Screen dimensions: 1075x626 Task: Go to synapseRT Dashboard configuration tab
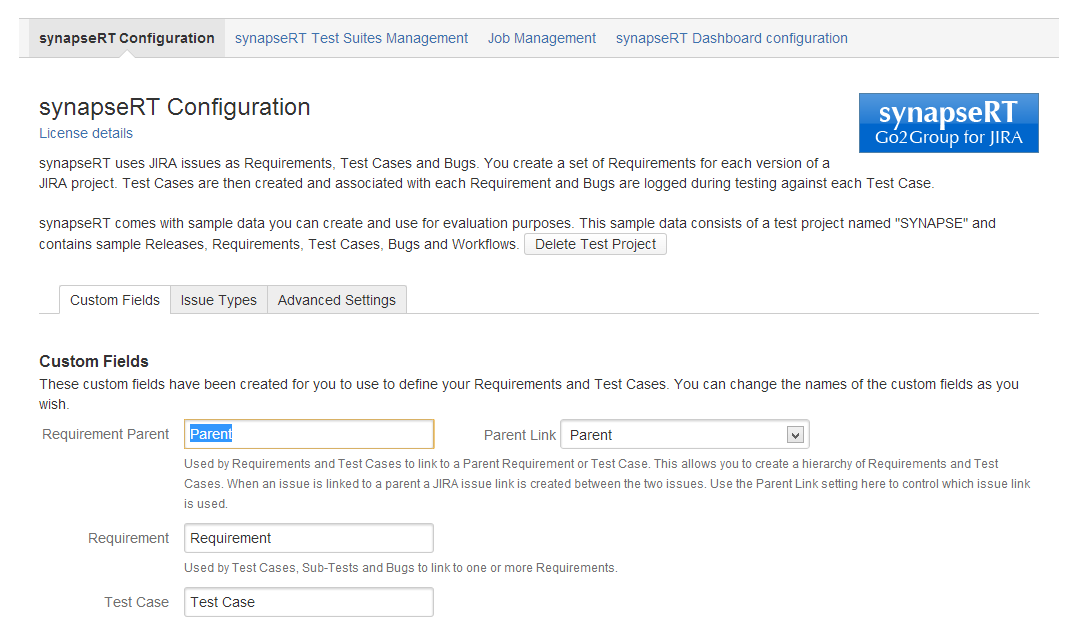click(731, 38)
